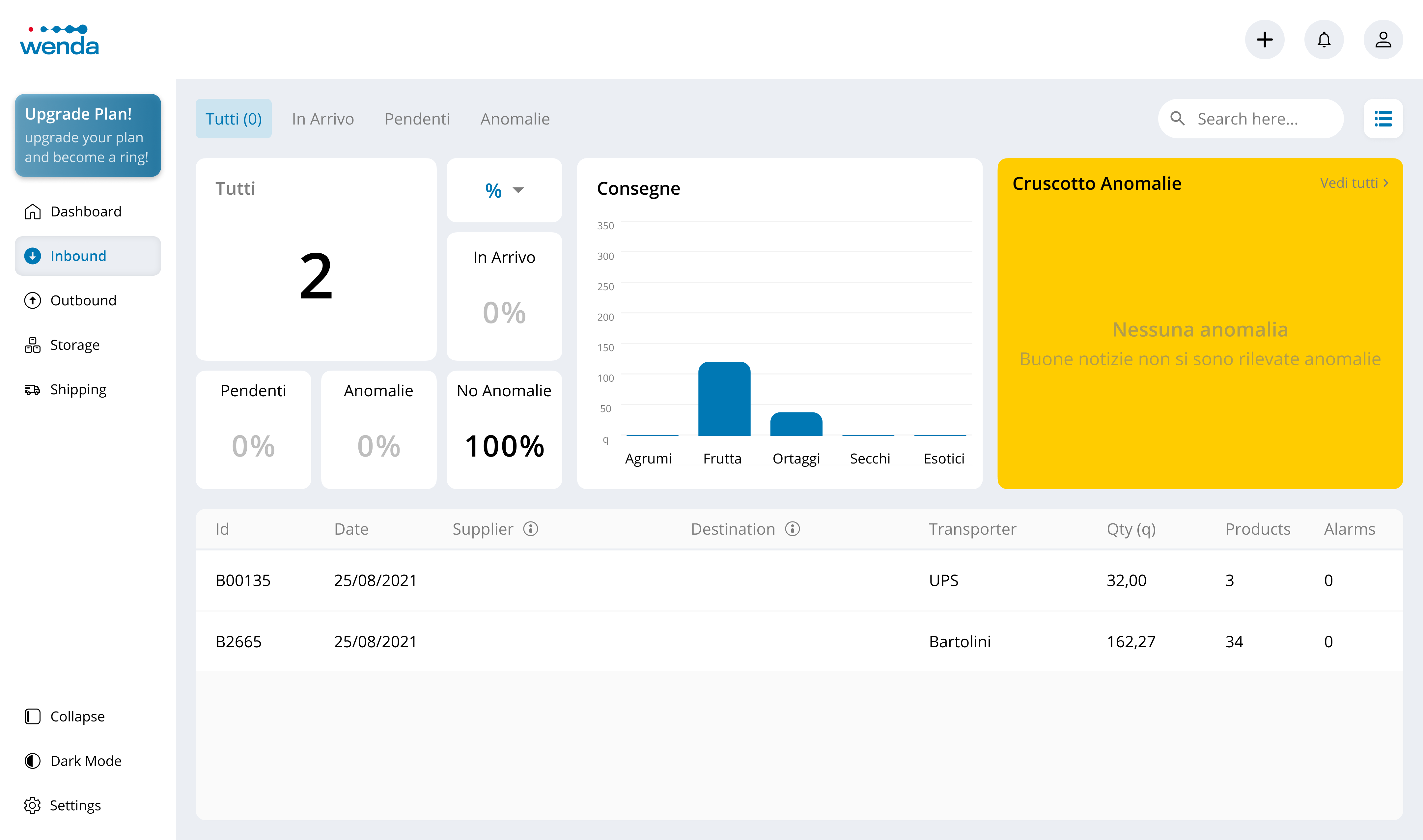This screenshot has width=1423, height=840.
Task: Click the Anomalie 0% card
Action: click(x=379, y=430)
